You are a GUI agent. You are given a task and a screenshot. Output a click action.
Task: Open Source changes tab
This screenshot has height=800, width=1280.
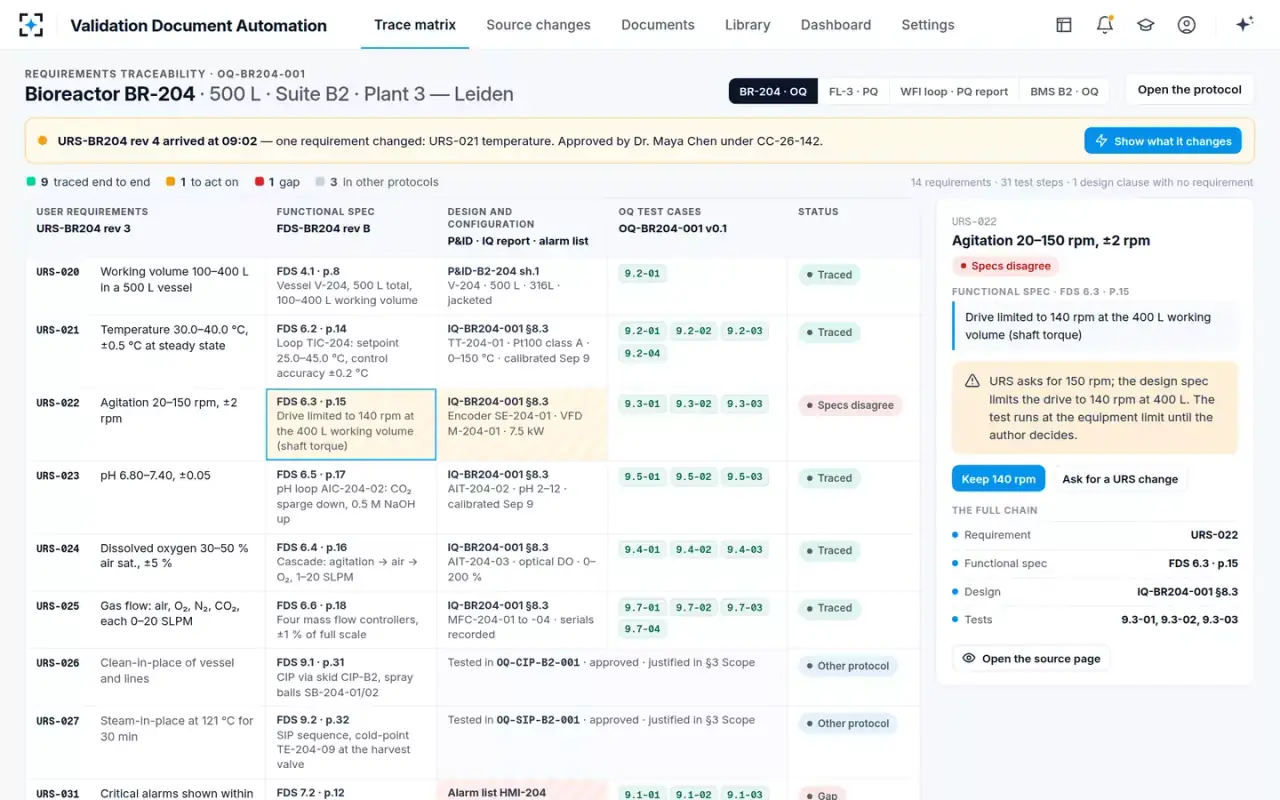click(x=538, y=25)
